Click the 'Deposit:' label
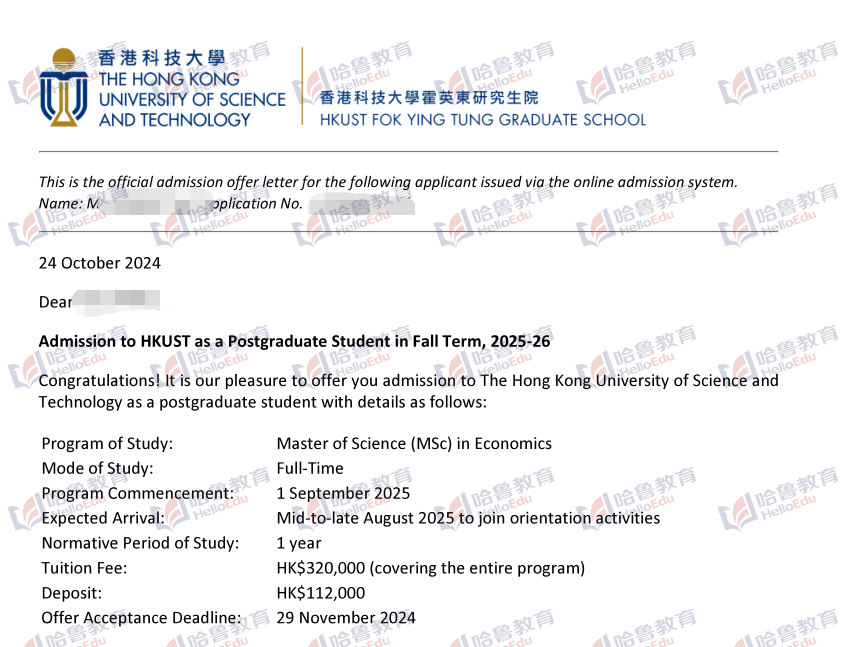The image size is (852, 647). click(72, 593)
